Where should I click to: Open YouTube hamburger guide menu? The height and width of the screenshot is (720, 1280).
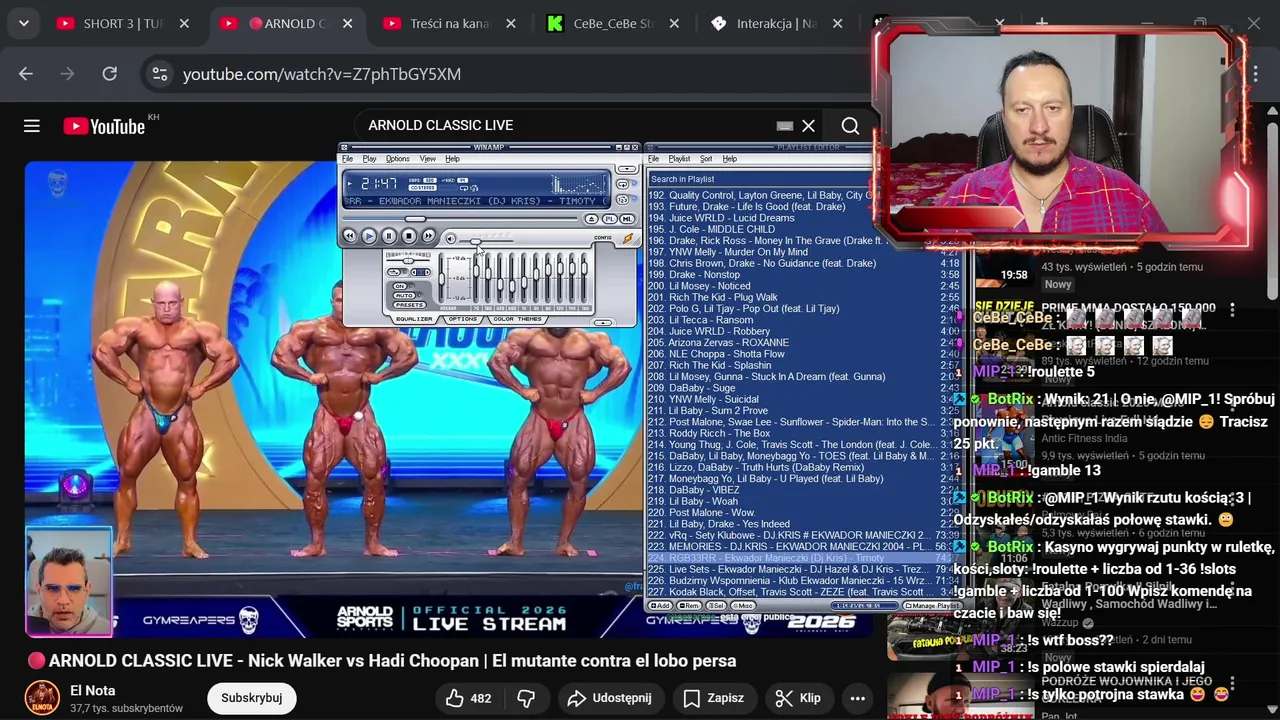click(x=32, y=126)
